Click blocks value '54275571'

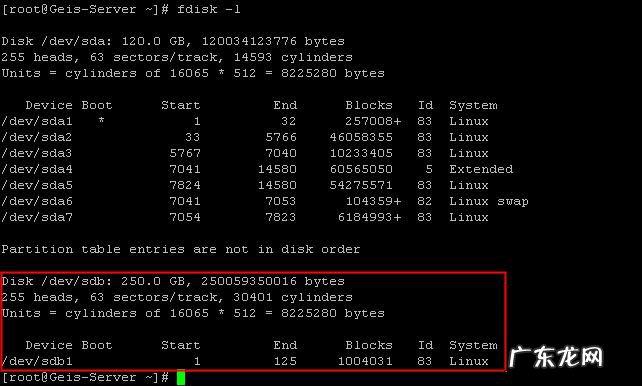pyautogui.click(x=361, y=185)
